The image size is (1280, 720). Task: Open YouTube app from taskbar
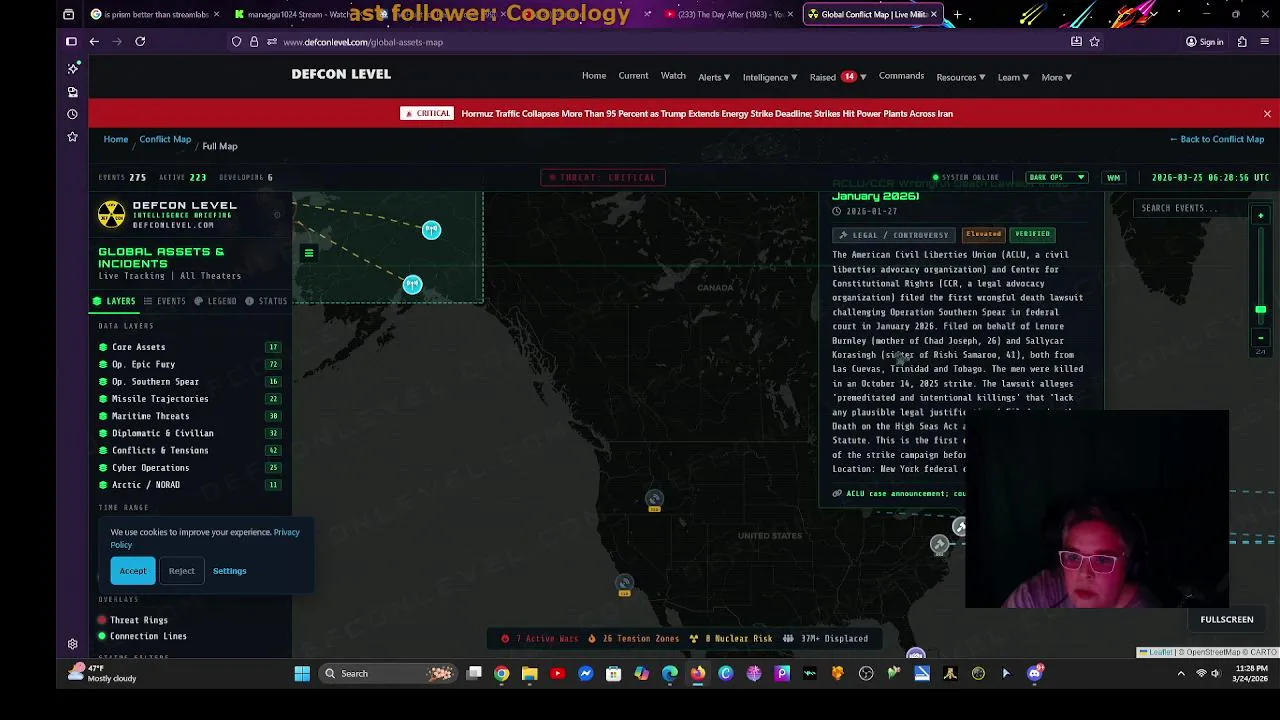click(558, 674)
